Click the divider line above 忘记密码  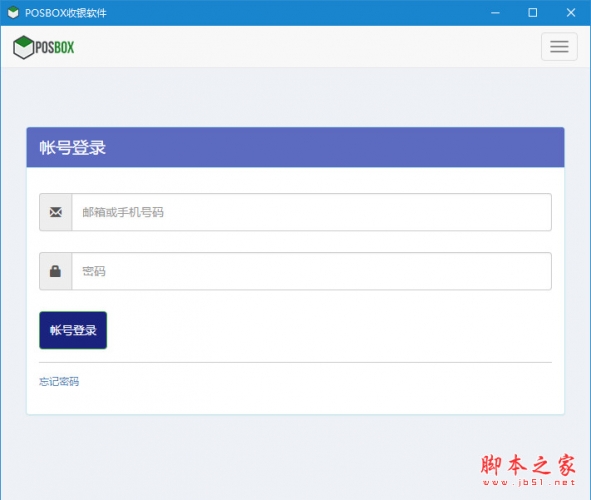pos(296,362)
